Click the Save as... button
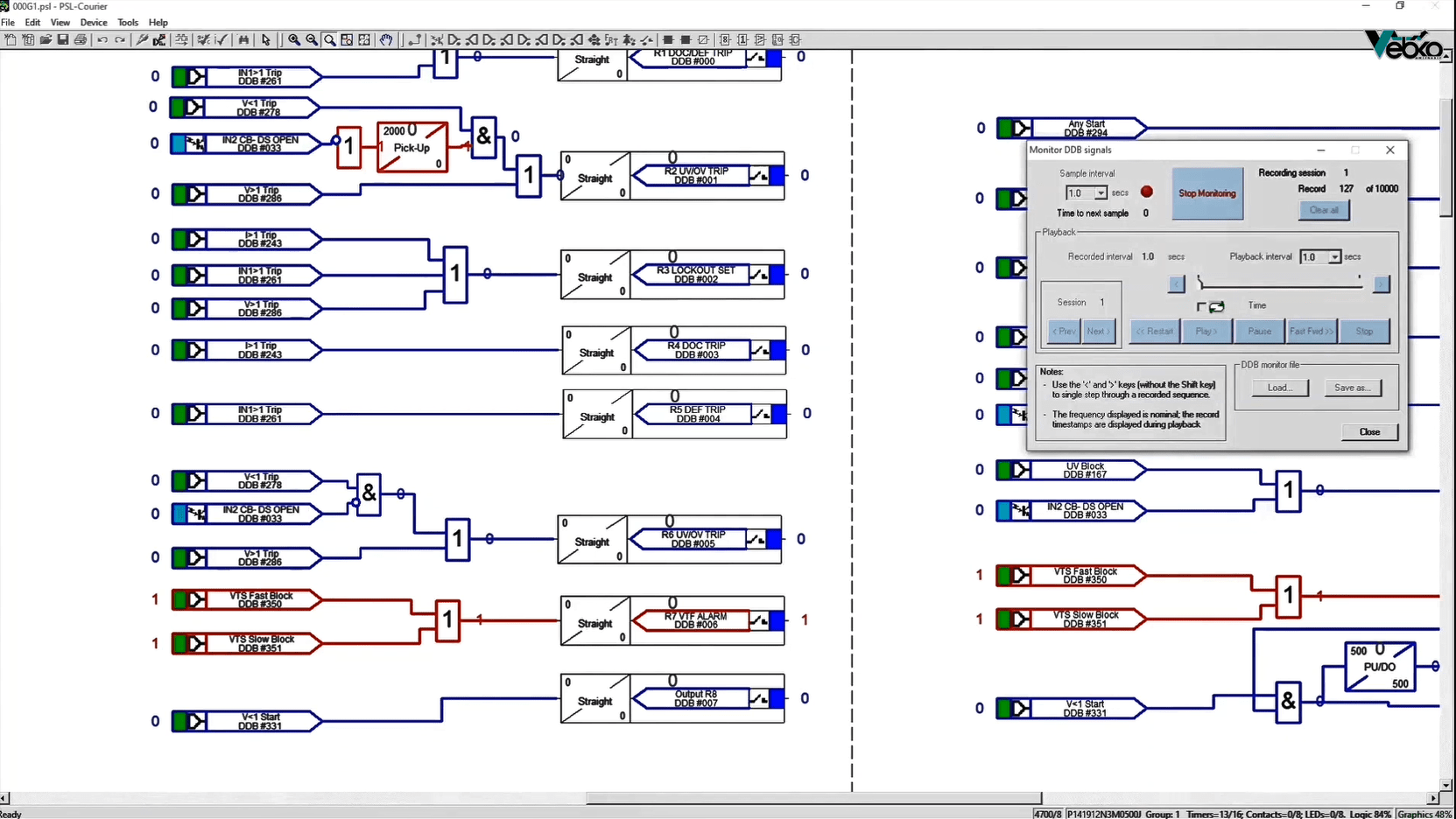1456x819 pixels. [x=1352, y=388]
